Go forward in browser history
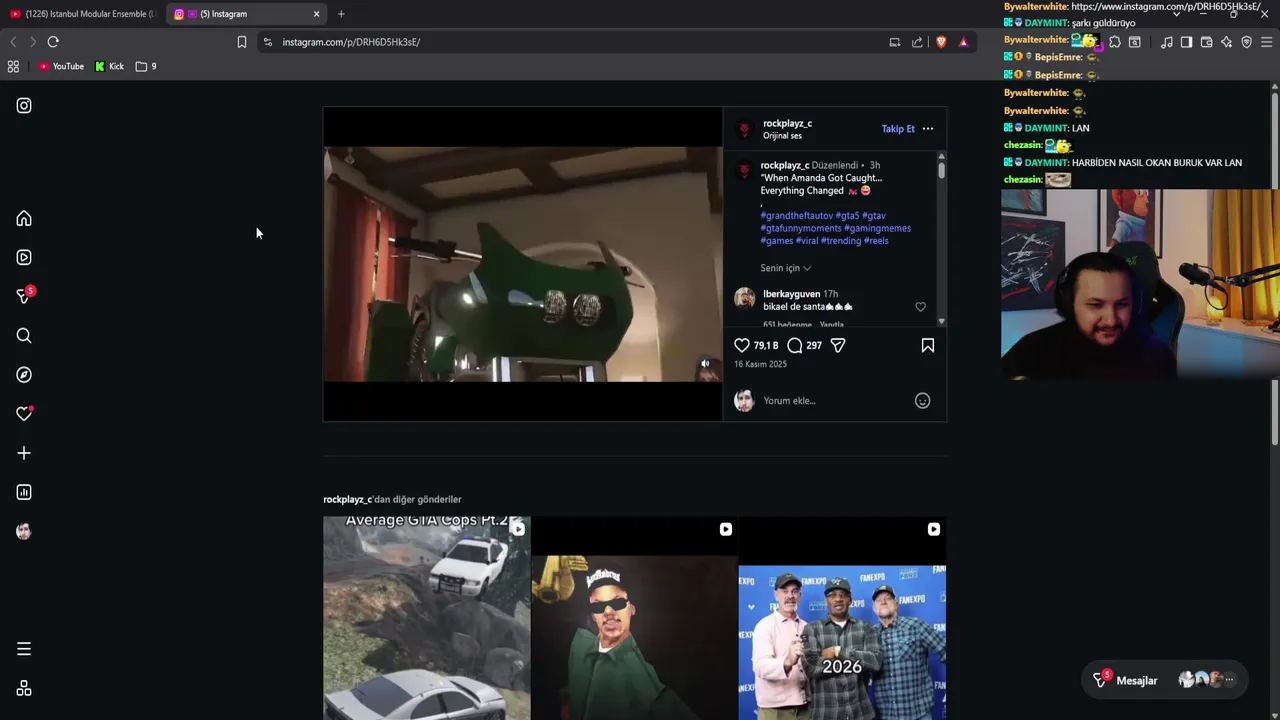 (x=32, y=42)
